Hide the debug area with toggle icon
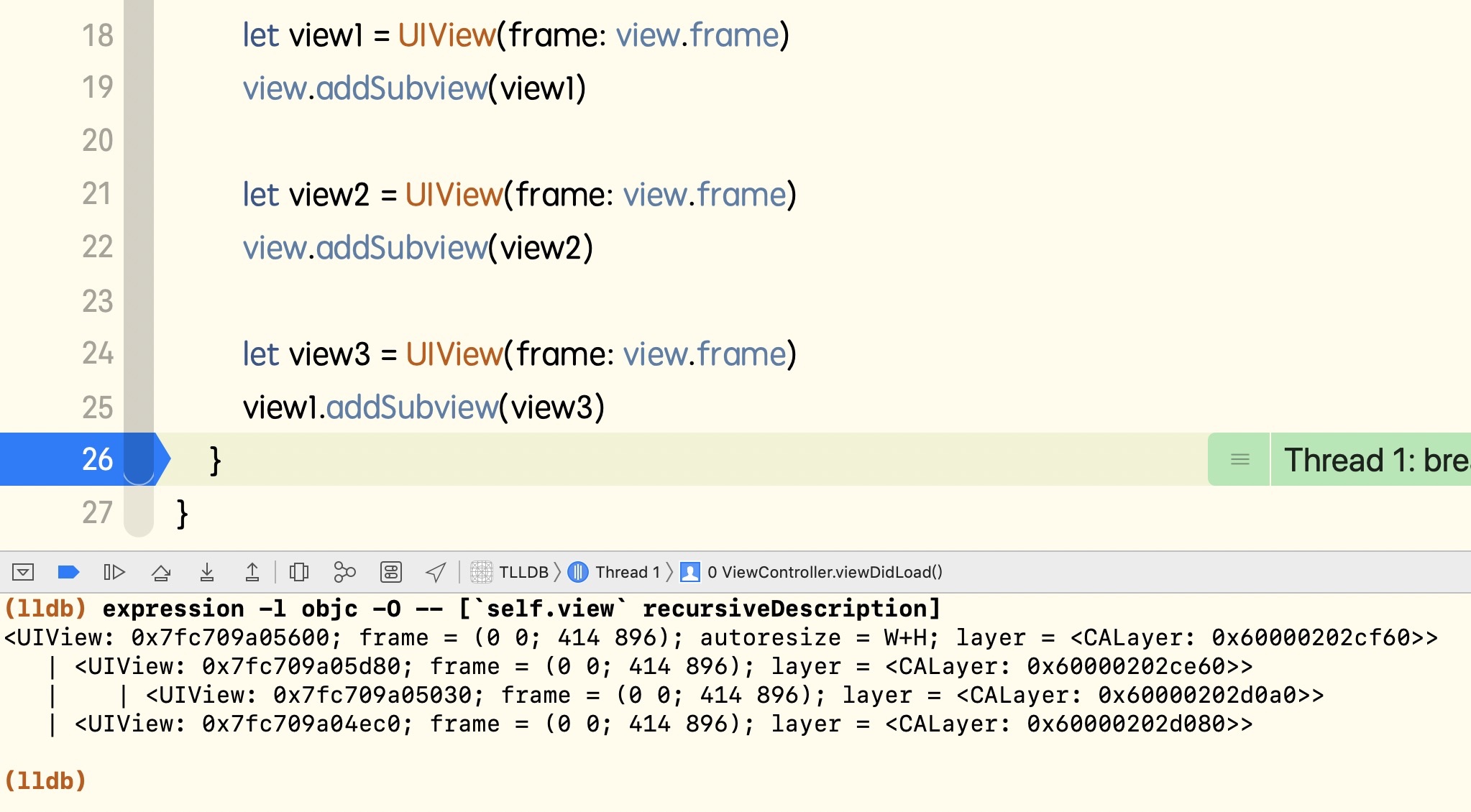The height and width of the screenshot is (812, 1471). click(23, 572)
